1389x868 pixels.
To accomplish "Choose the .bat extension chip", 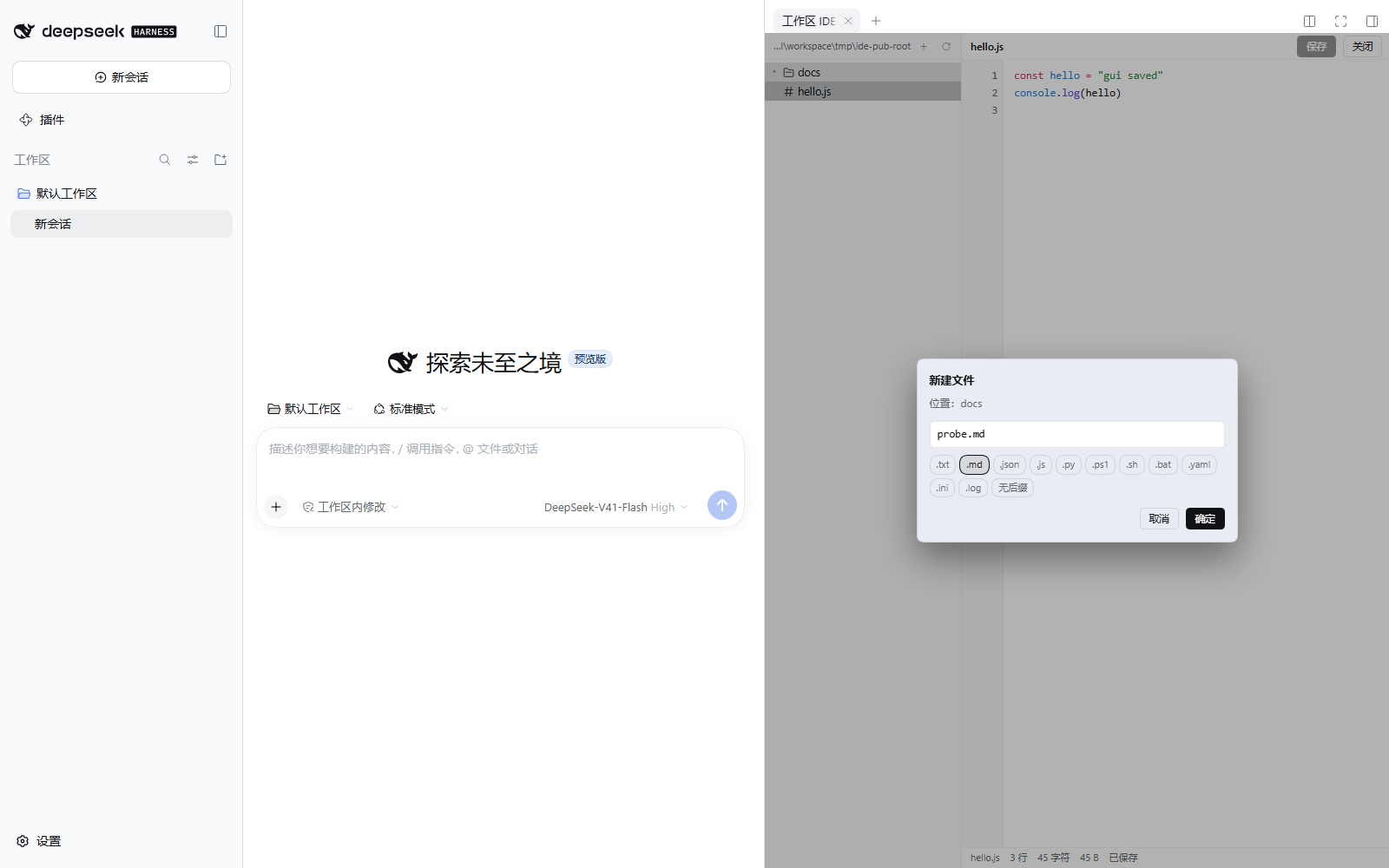I will coord(1163,465).
